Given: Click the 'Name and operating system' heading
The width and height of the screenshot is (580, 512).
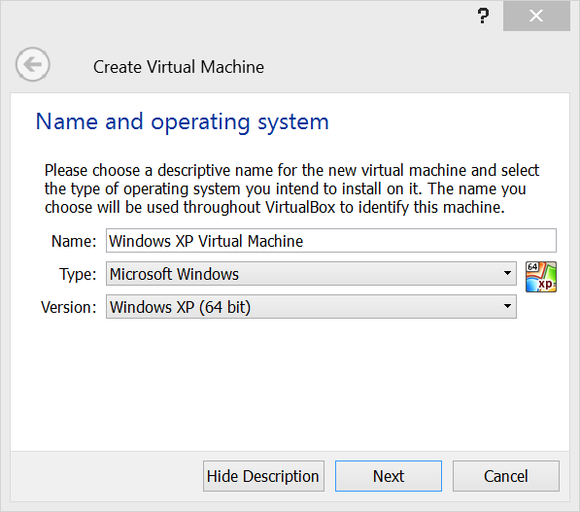Looking at the screenshot, I should pyautogui.click(x=182, y=122).
